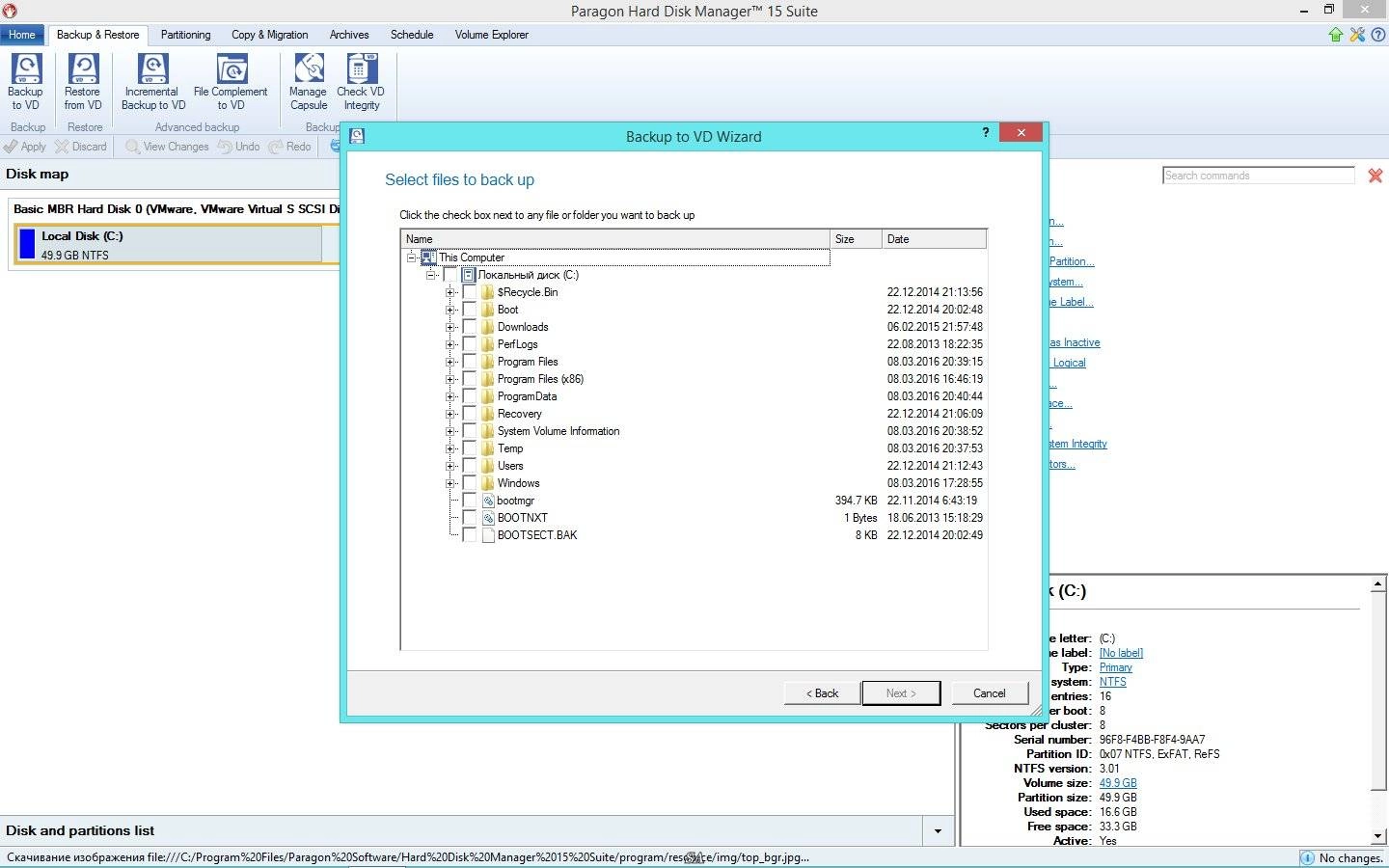Check the BOOTSECT.BAK file checkbox
Image resolution: width=1389 pixels, height=868 pixels.
click(x=470, y=535)
